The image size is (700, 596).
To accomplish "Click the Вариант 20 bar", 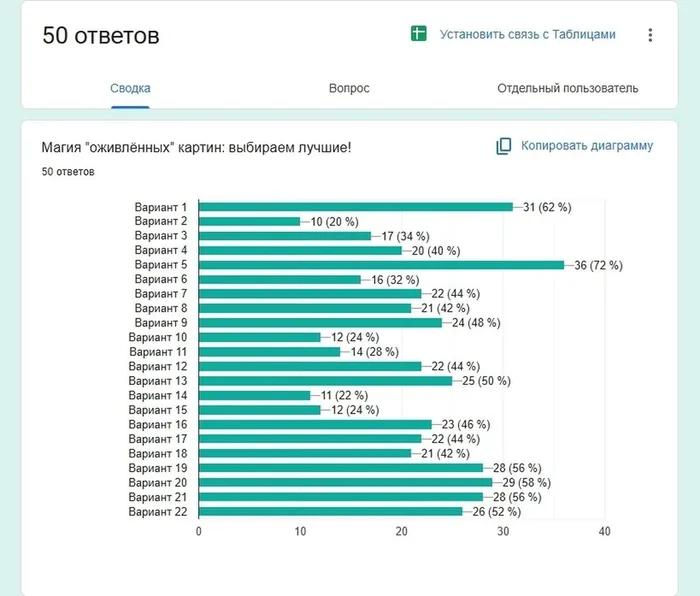I will 345,483.
